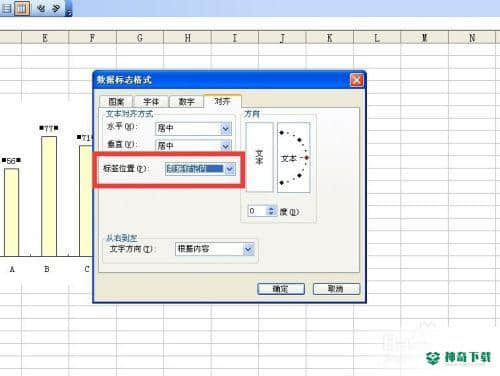Screen dimensions: 500x376
Task: Click the data label 56
Action: 11,161
